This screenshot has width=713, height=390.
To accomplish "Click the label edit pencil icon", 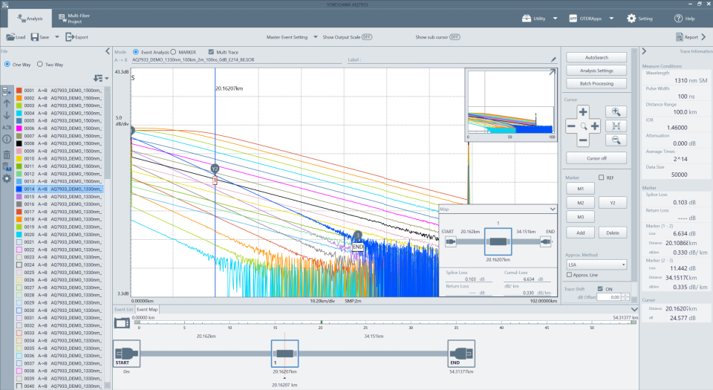I will tap(553, 60).
